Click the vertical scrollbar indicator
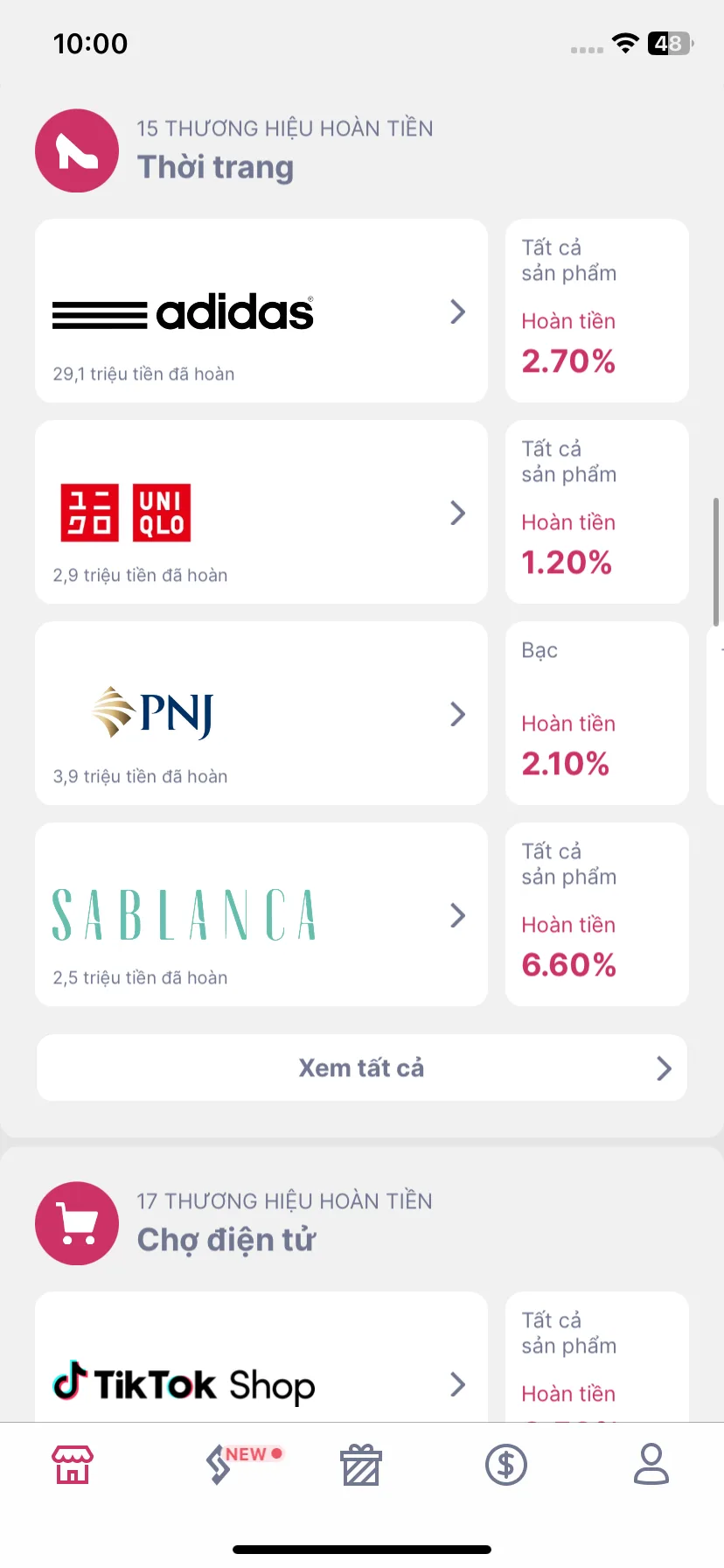Viewport: 724px width, 1568px height. click(x=716, y=562)
